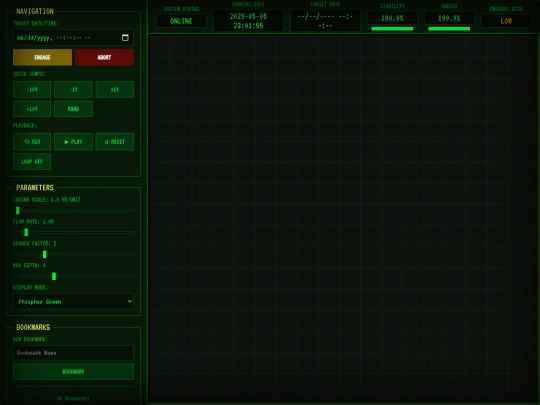Click the PARAMETERS section heading

click(x=35, y=188)
